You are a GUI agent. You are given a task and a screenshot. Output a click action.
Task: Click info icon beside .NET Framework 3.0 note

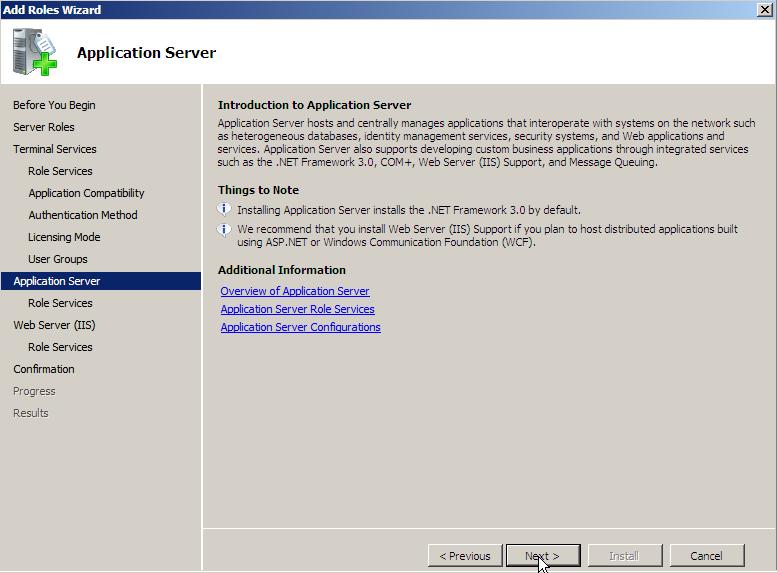(224, 209)
